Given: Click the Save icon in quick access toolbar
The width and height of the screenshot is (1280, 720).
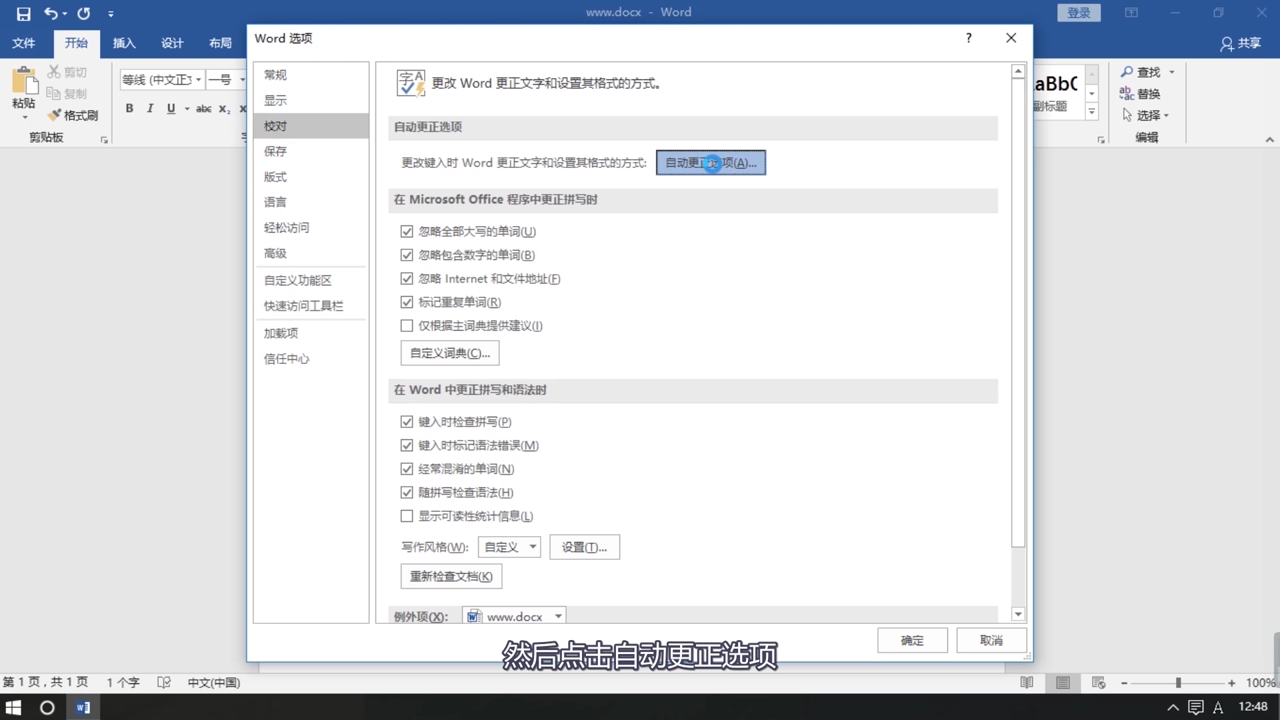Looking at the screenshot, I should (24, 14).
